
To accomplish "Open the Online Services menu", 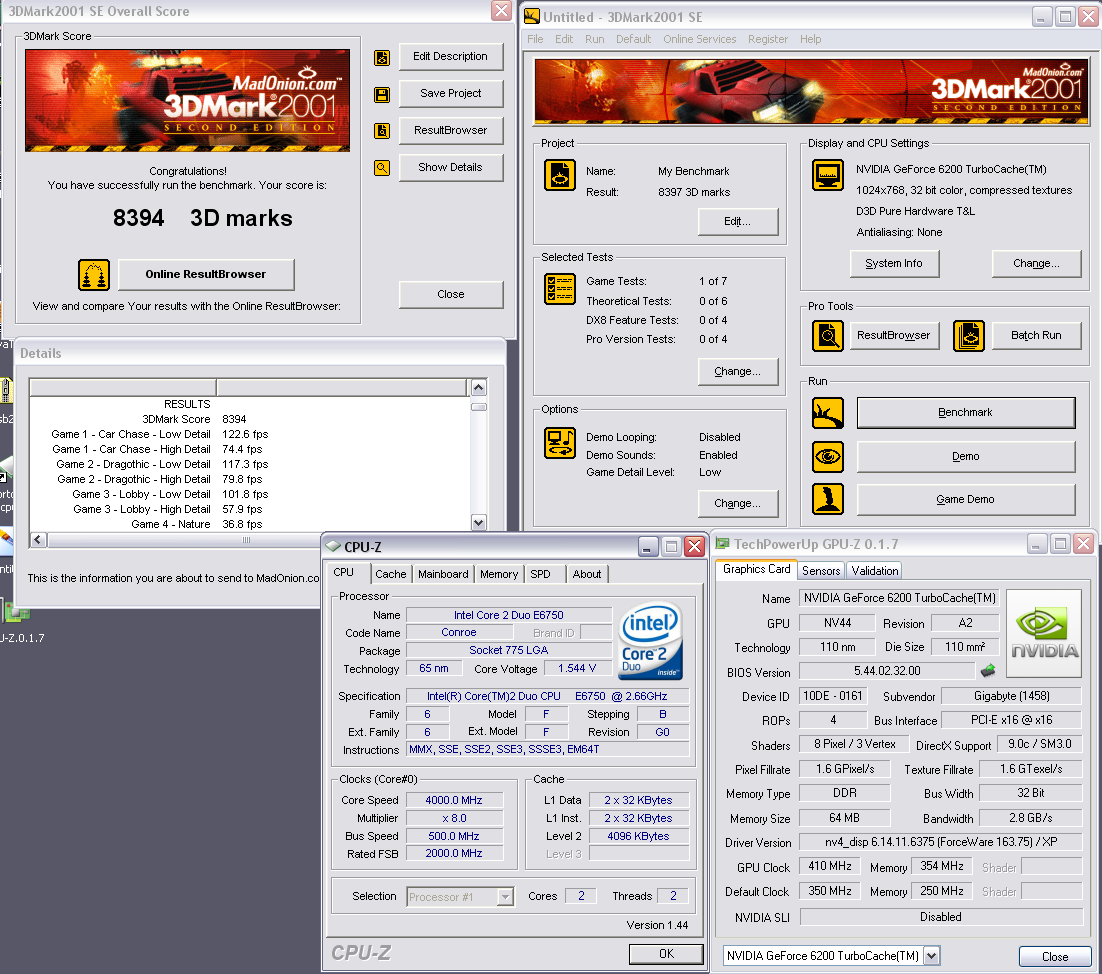I will point(699,39).
